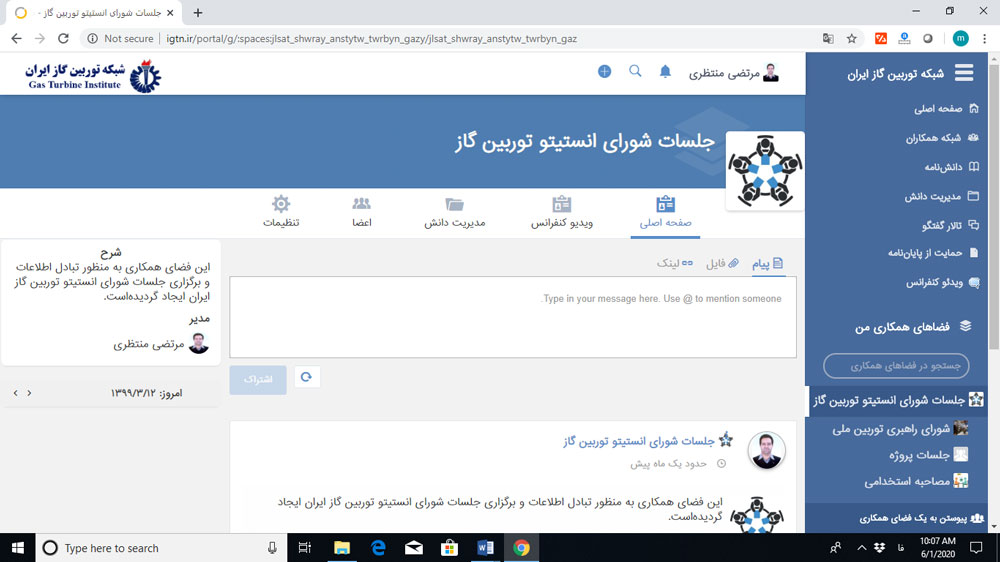Open the search magnifier in header
This screenshot has height=562, width=1000.
(x=635, y=72)
